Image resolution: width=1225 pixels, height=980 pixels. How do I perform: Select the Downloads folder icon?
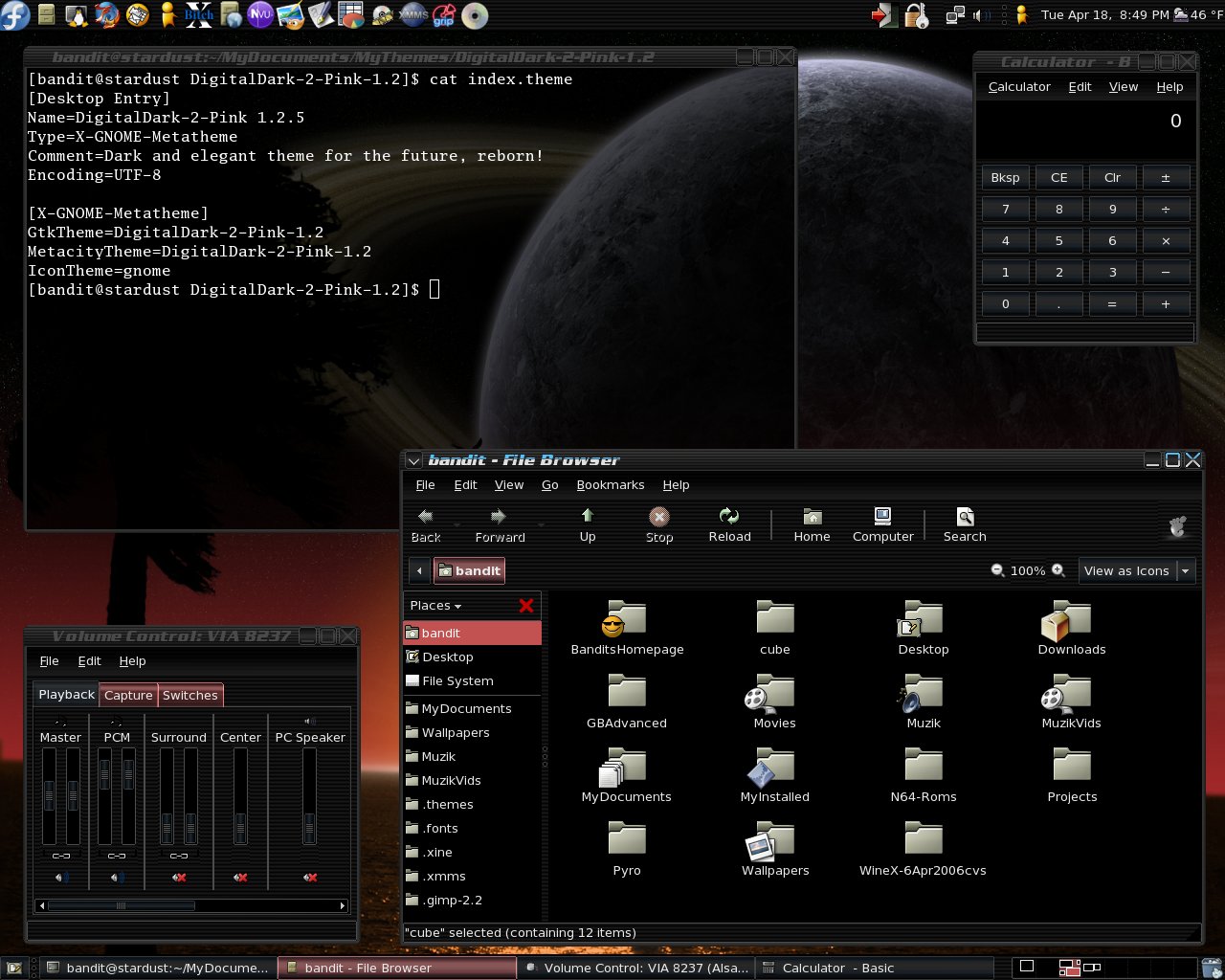pyautogui.click(x=1072, y=628)
